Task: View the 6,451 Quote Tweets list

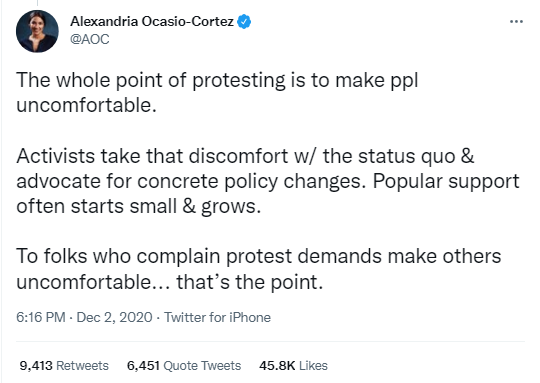Action: click(x=184, y=365)
